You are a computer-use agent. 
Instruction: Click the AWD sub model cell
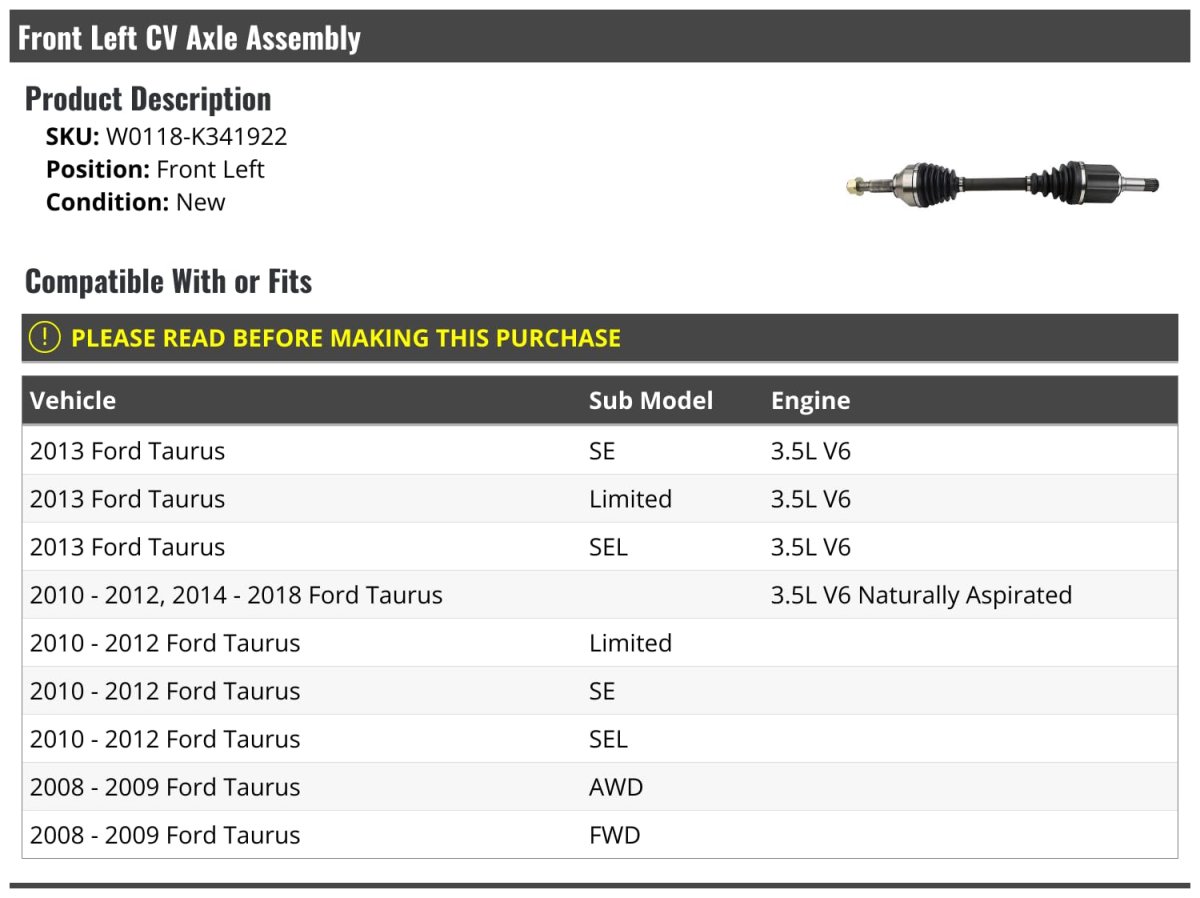tap(616, 787)
